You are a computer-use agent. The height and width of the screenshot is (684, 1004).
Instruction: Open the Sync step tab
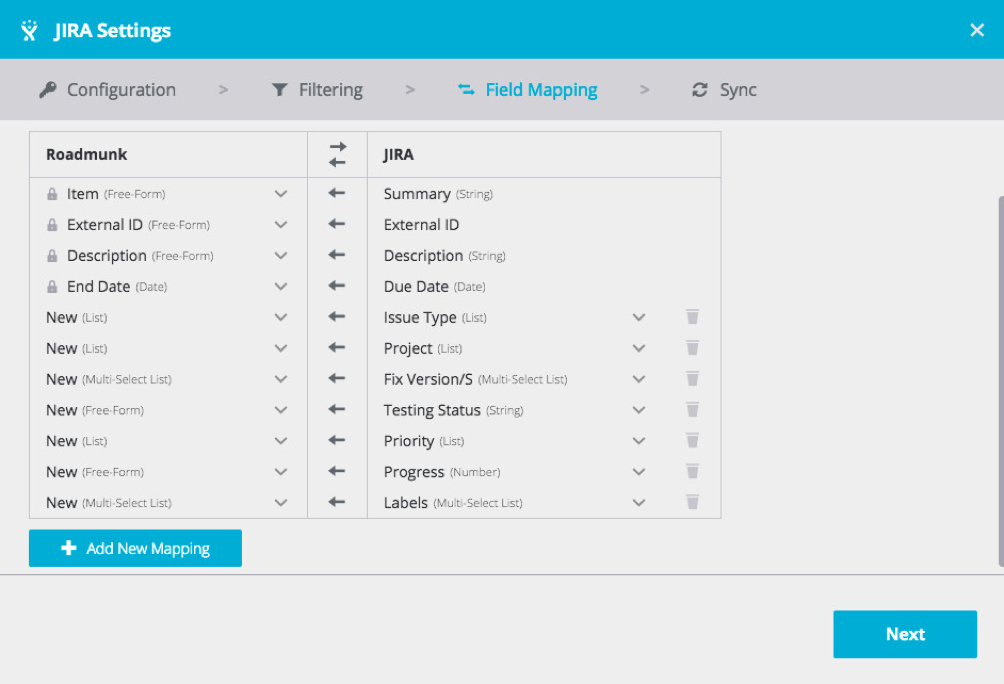point(725,90)
